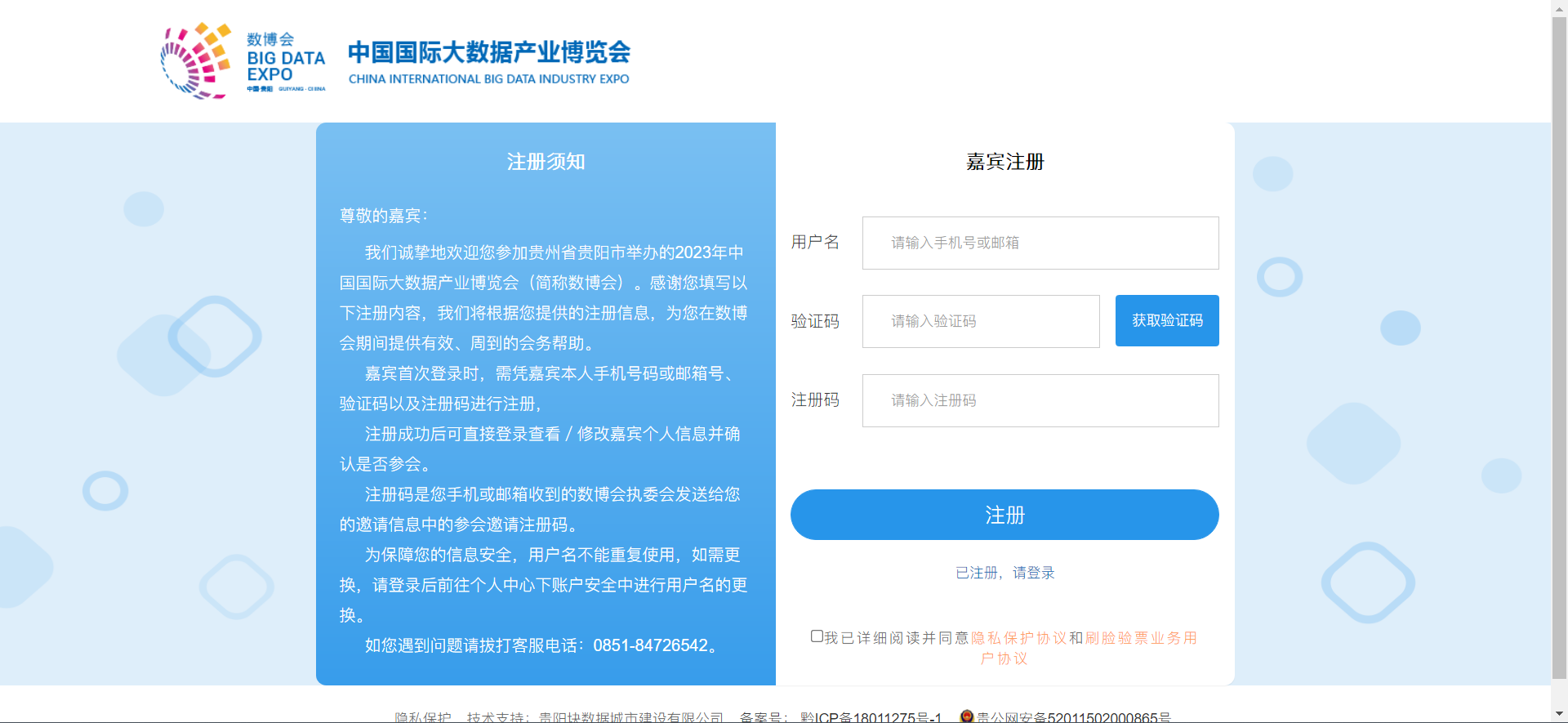Click the police badge icon in footer

(x=967, y=716)
